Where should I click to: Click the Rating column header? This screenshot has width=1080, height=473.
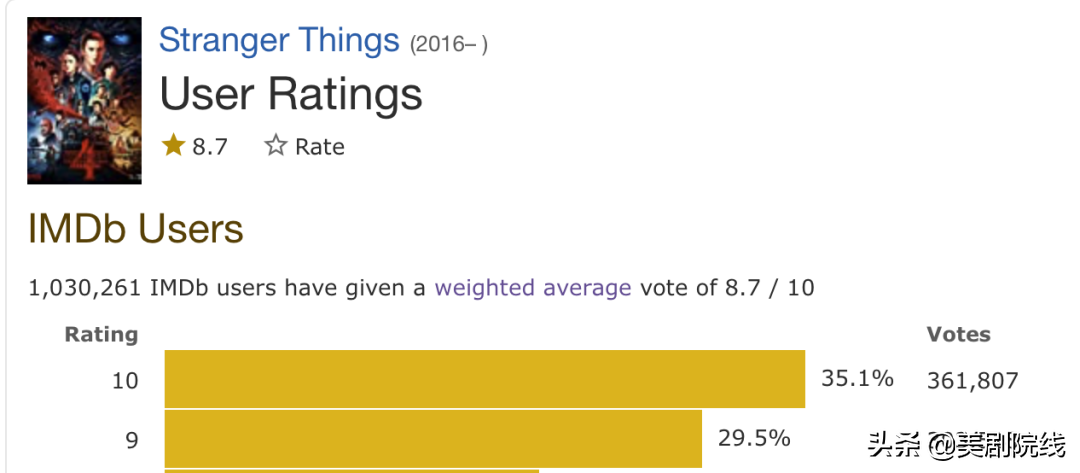pyautogui.click(x=101, y=334)
